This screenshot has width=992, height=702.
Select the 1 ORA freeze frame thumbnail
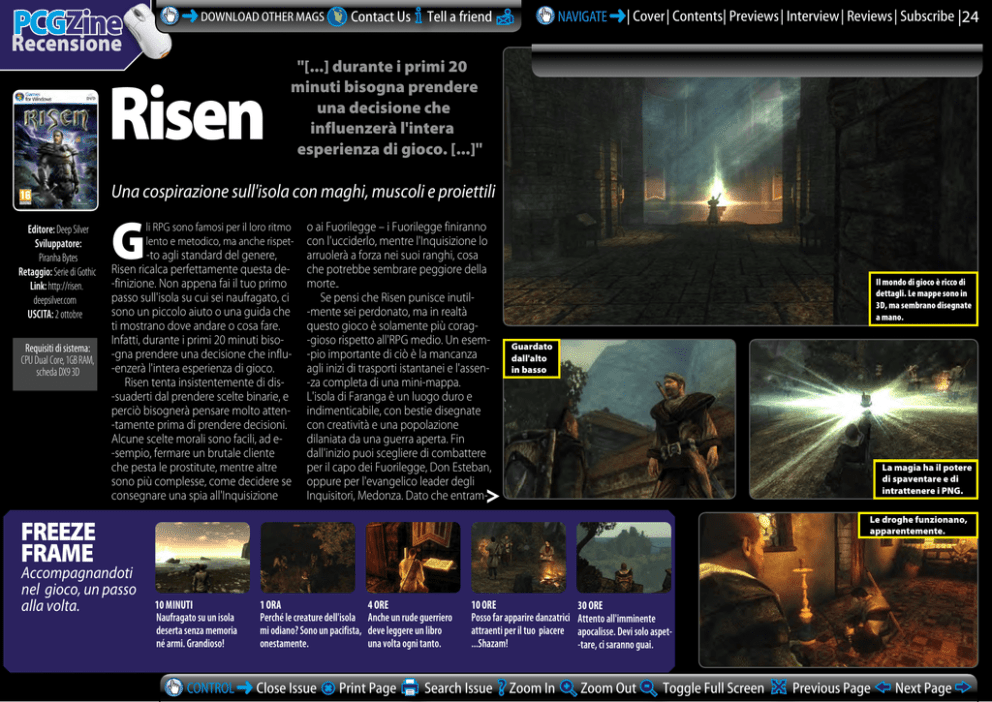pyautogui.click(x=307, y=557)
